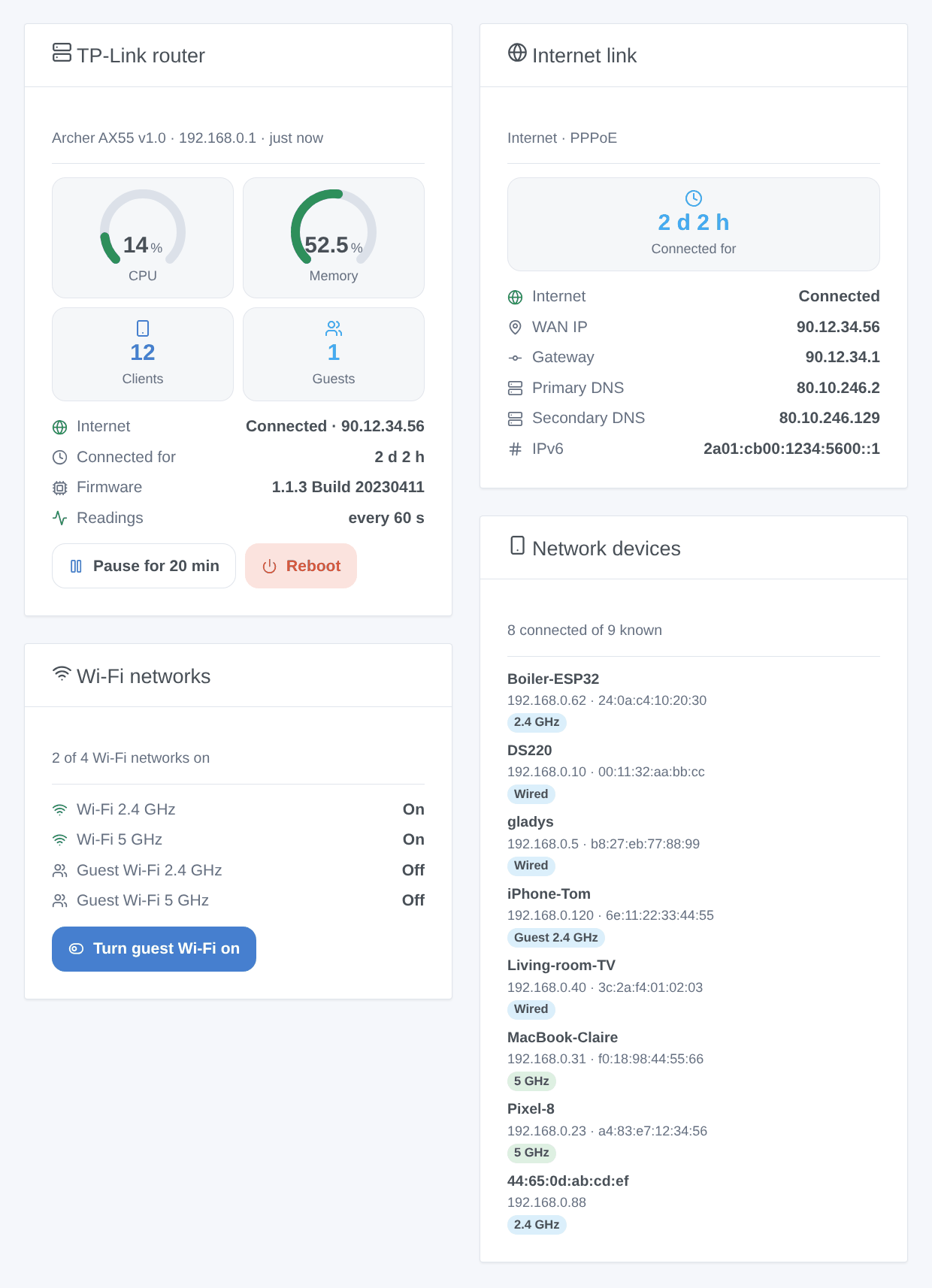This screenshot has height=1288, width=932.
Task: Click the people icon beside Guest Wi-Fi 2.4 GHz
Action: [60, 871]
